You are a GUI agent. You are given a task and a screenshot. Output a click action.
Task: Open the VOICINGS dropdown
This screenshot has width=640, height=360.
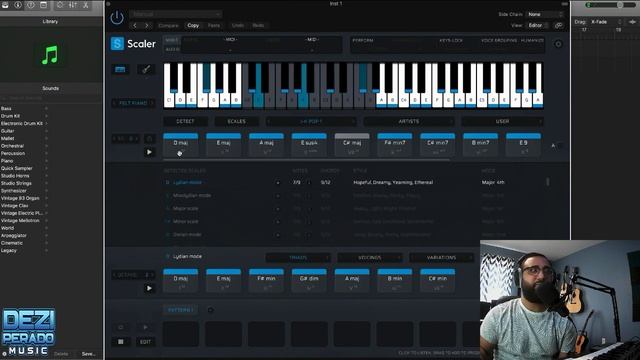369,258
